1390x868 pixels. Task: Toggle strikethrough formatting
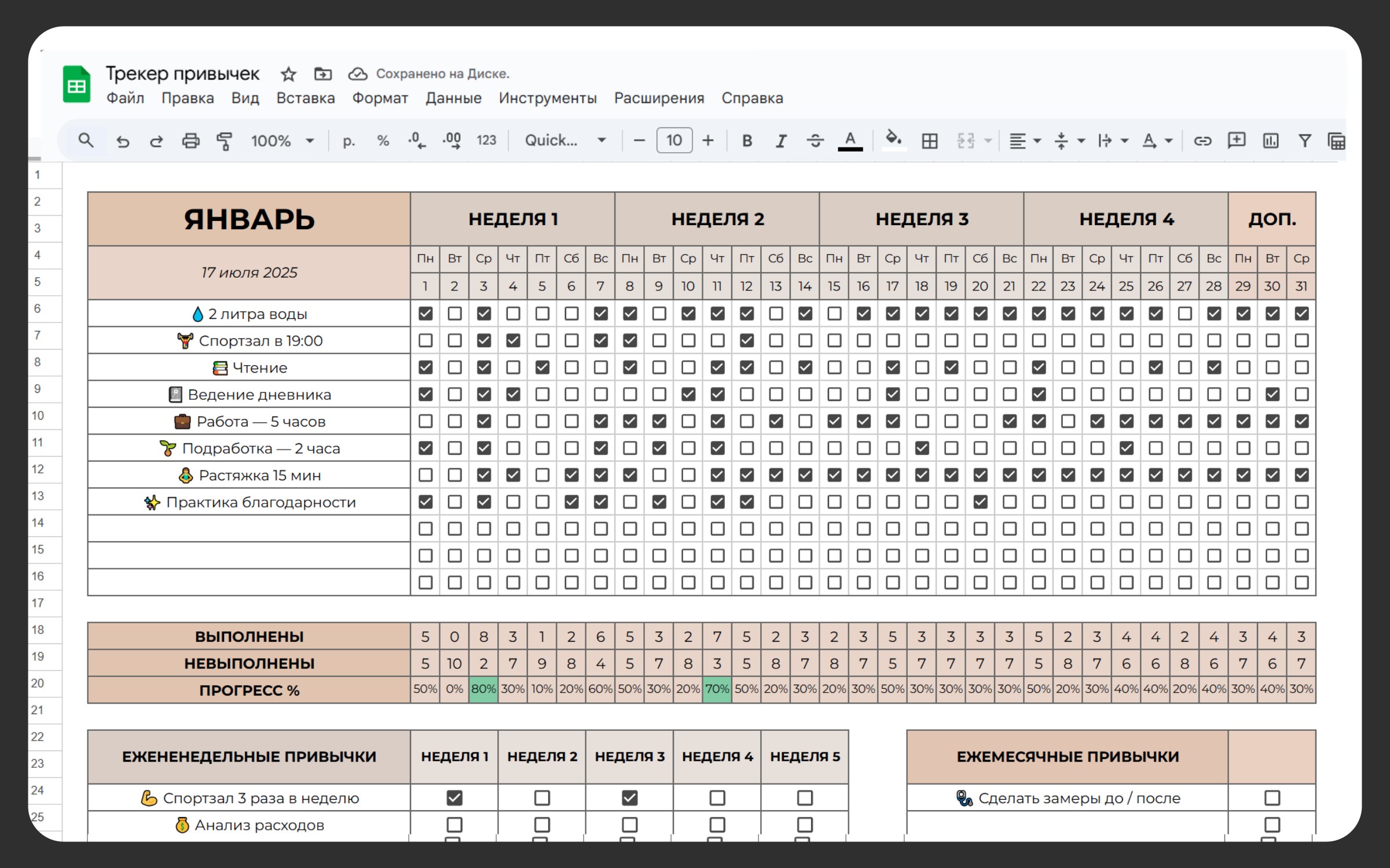[815, 141]
